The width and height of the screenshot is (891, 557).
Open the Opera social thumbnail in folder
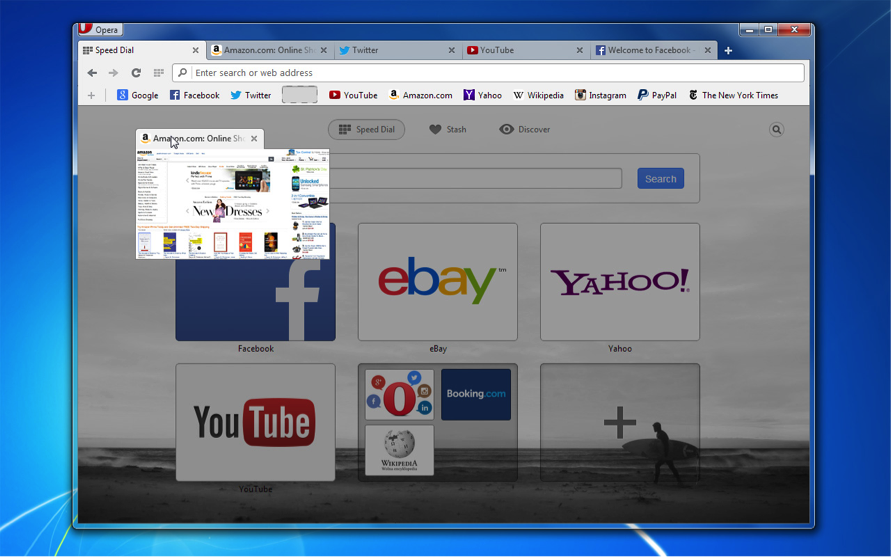click(399, 394)
